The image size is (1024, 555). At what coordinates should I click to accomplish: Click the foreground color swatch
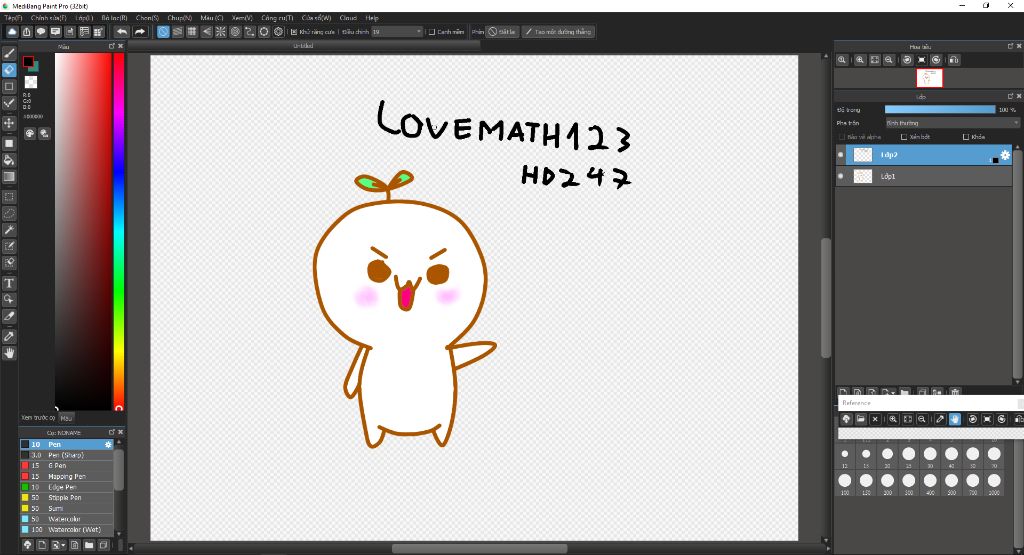point(28,62)
